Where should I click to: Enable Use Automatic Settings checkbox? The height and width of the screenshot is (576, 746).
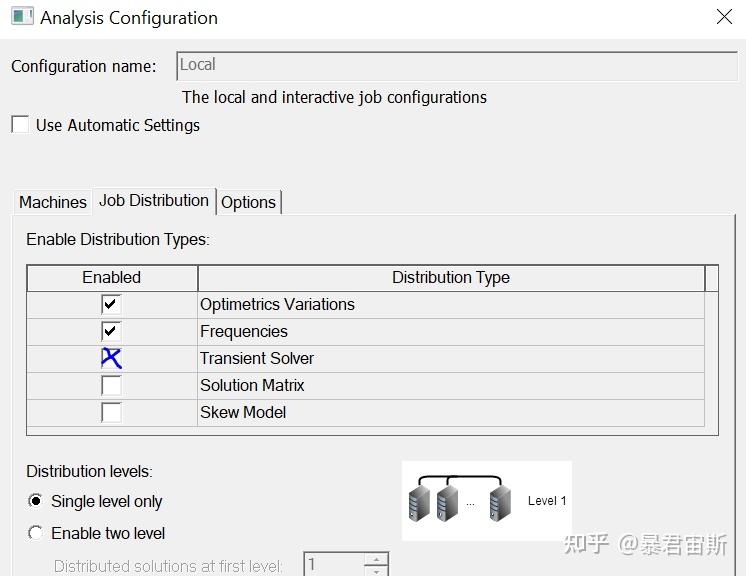coord(20,125)
